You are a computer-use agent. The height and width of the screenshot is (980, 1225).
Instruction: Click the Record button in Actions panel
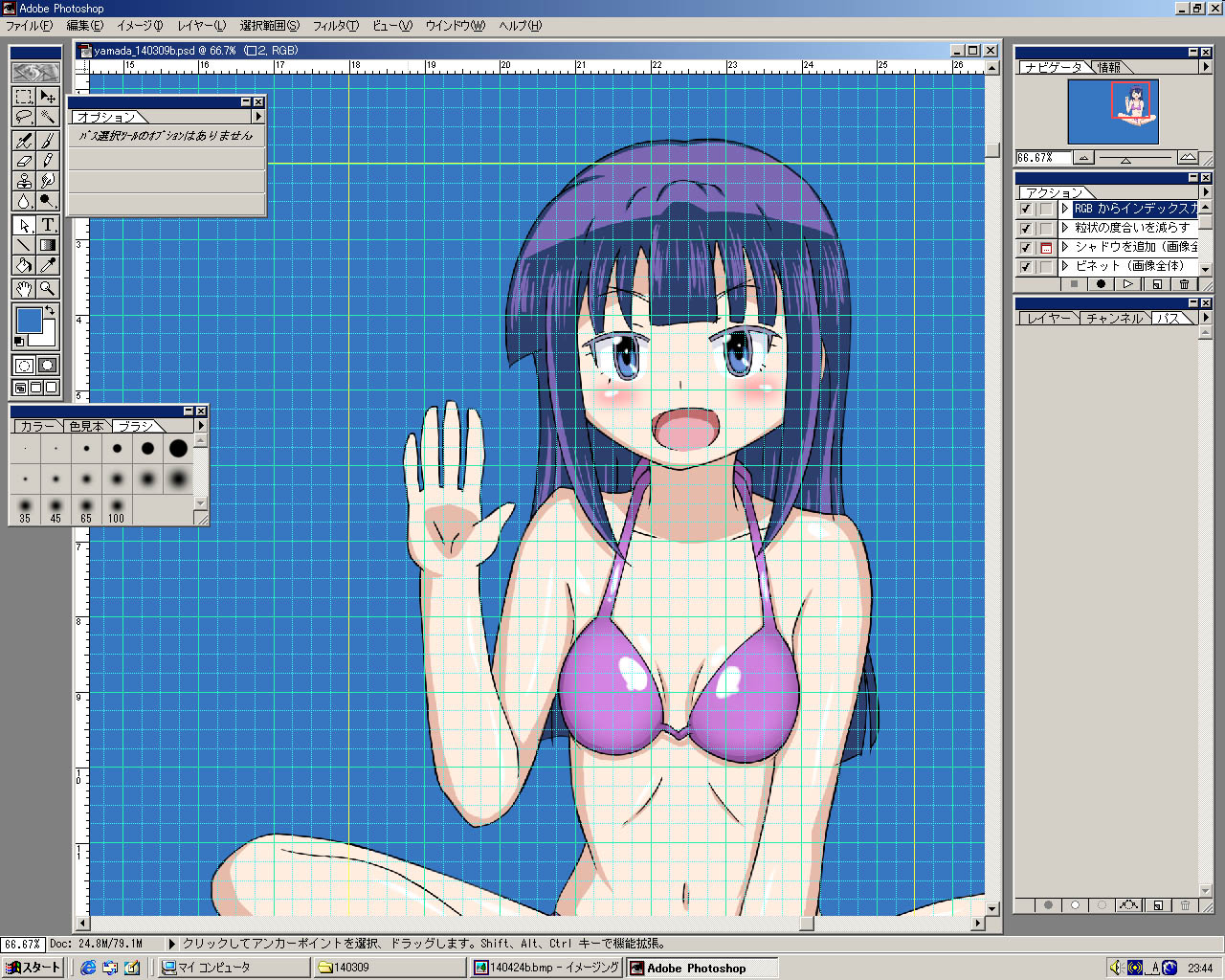[1102, 284]
